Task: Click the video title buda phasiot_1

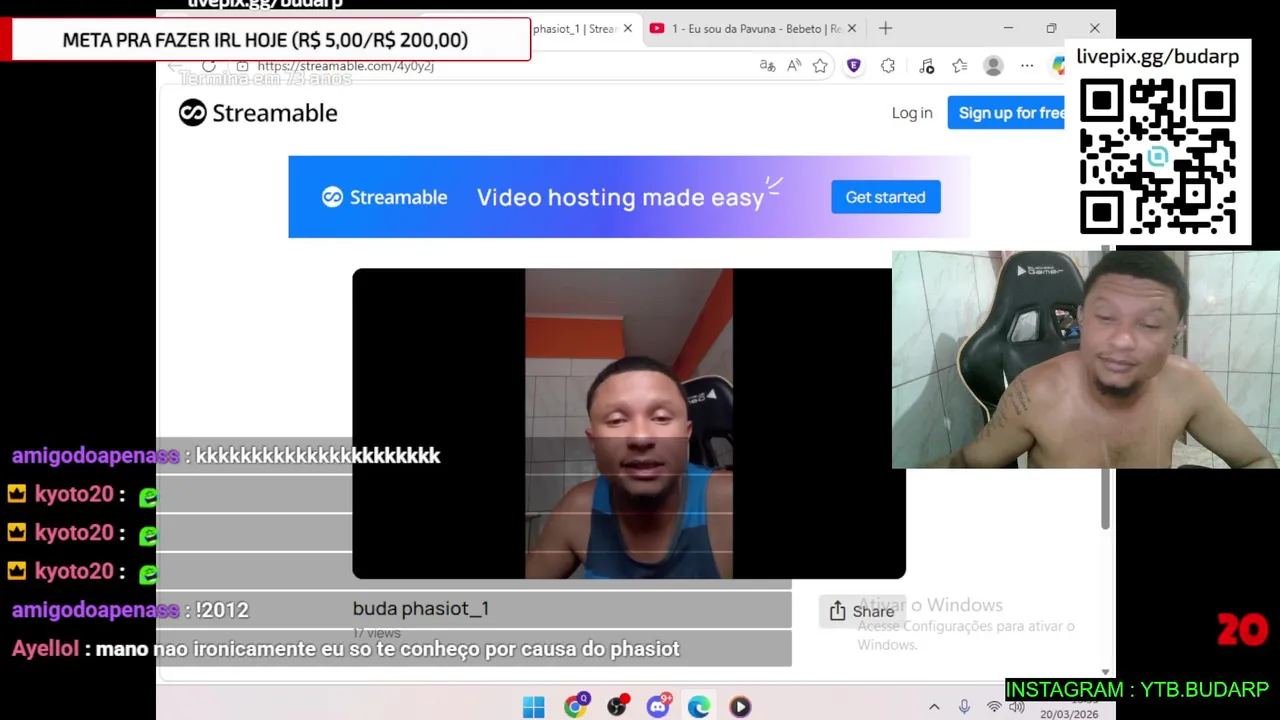Action: tap(421, 608)
